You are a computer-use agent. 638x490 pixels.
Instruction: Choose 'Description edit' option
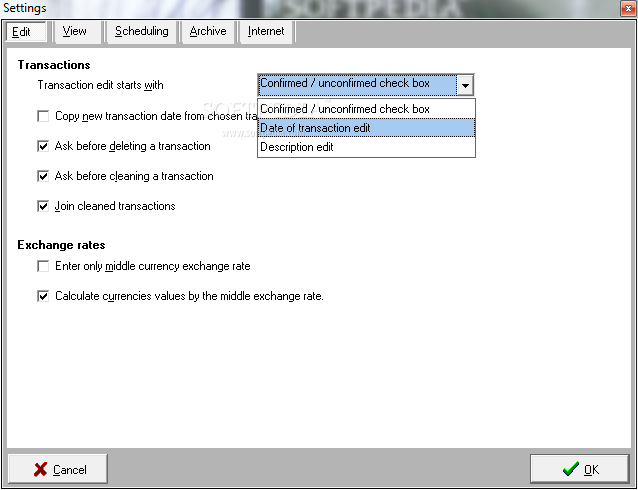pos(366,147)
